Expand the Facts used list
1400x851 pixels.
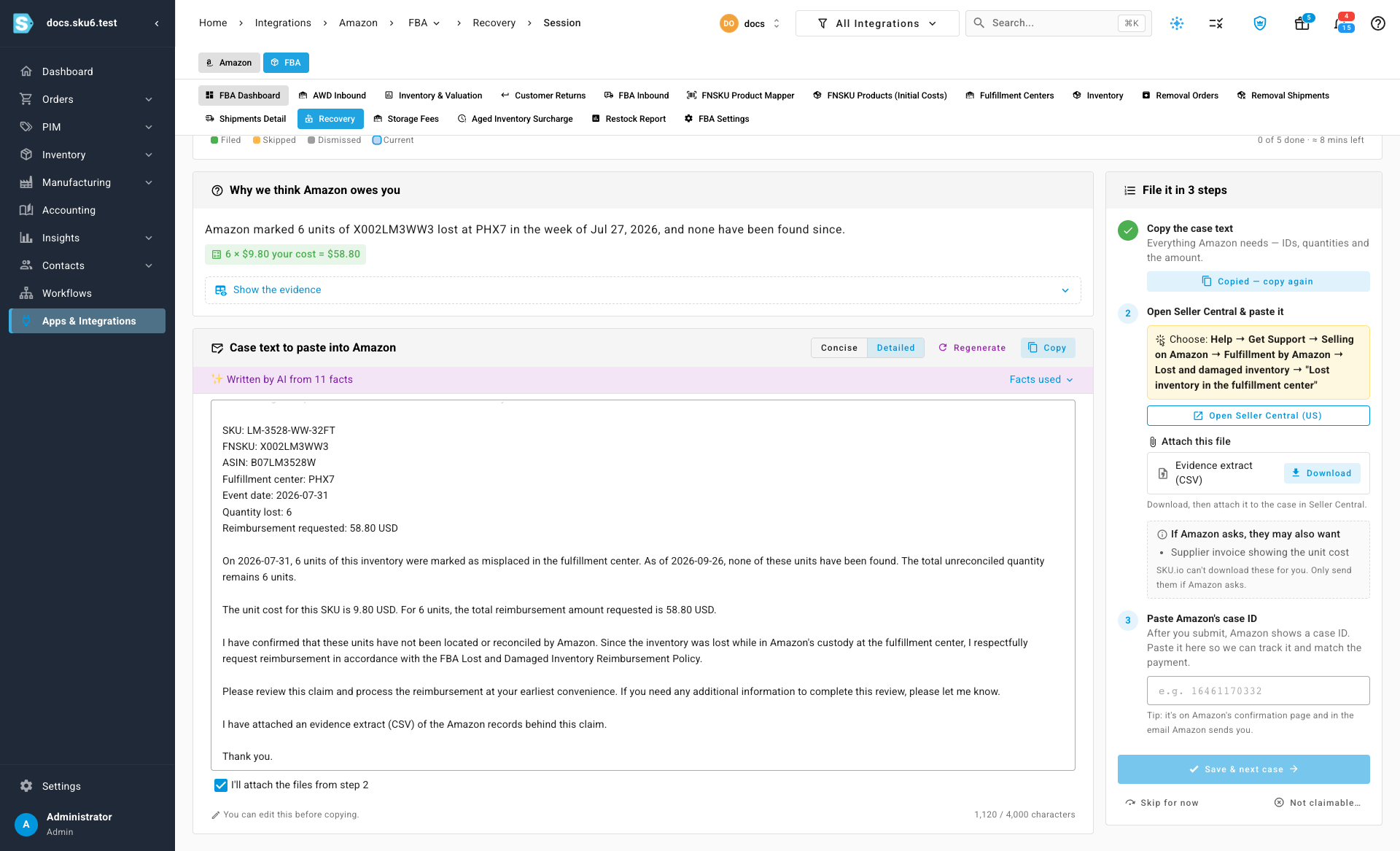[1041, 380]
